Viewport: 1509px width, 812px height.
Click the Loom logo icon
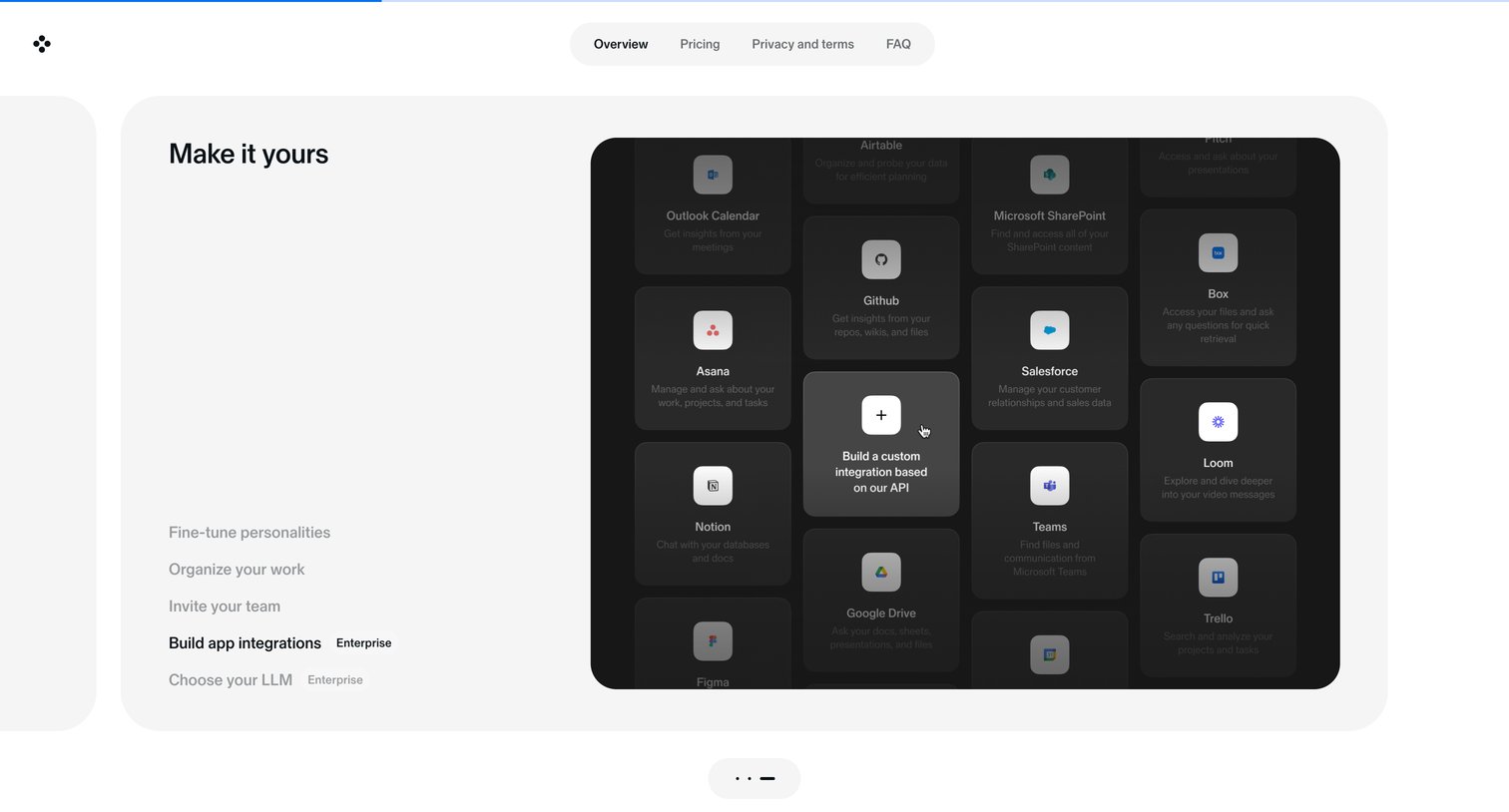coord(1219,422)
